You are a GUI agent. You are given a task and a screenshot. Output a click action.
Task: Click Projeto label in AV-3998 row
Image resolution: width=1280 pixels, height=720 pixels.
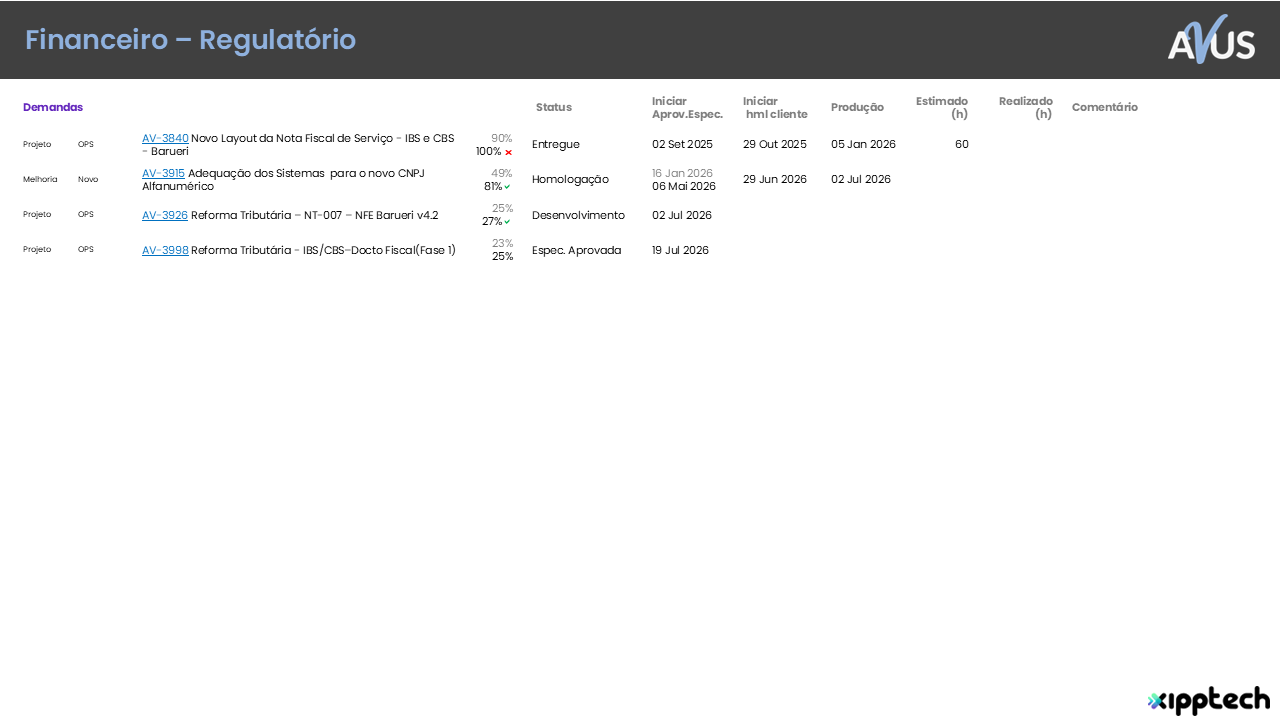pyautogui.click(x=37, y=249)
